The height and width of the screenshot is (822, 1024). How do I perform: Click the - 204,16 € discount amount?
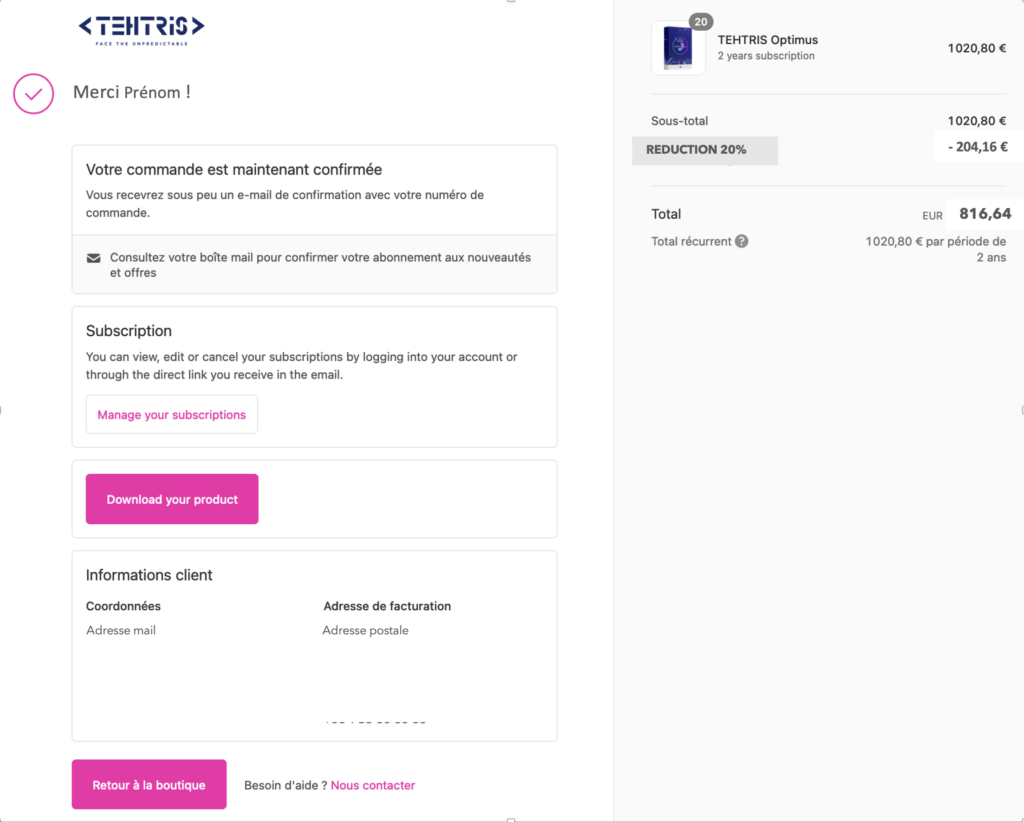(x=977, y=147)
